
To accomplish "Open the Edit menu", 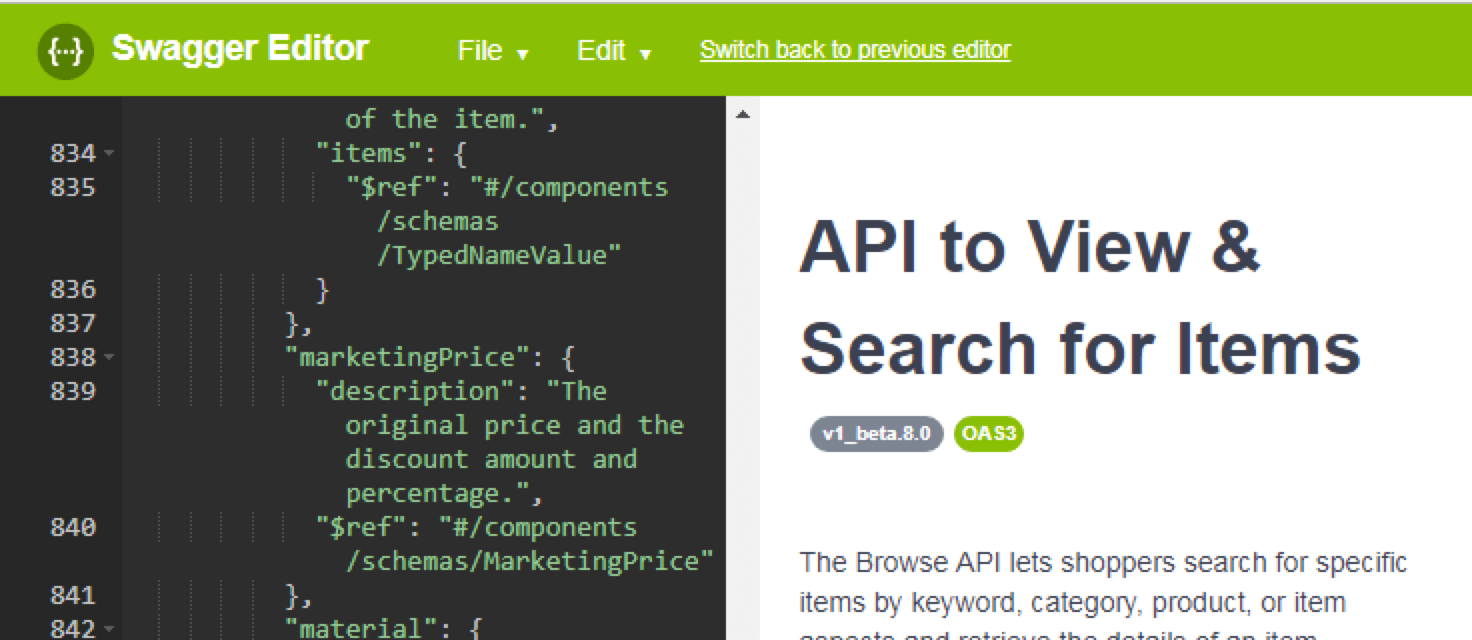I will click(x=614, y=51).
